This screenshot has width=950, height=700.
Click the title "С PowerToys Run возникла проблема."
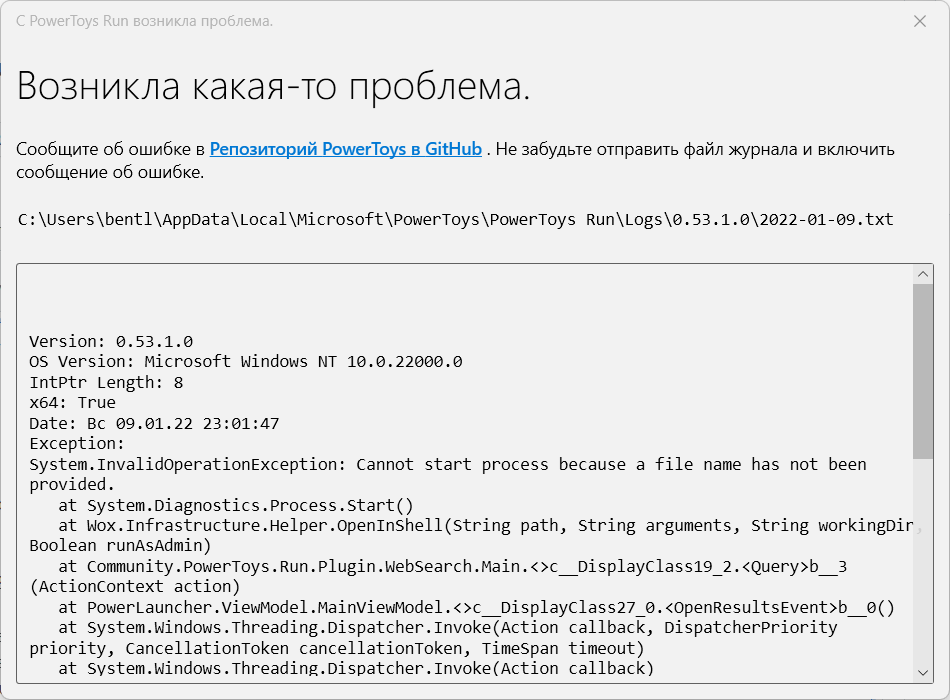click(144, 21)
